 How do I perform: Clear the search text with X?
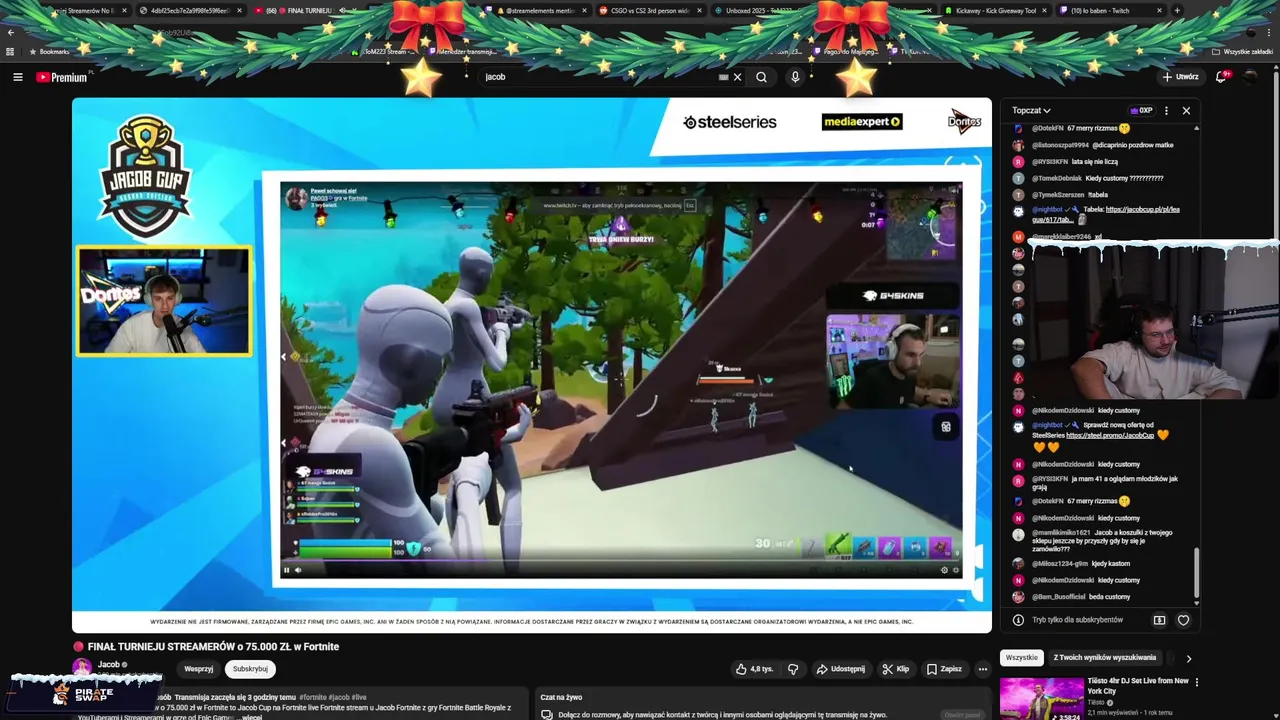point(738,77)
